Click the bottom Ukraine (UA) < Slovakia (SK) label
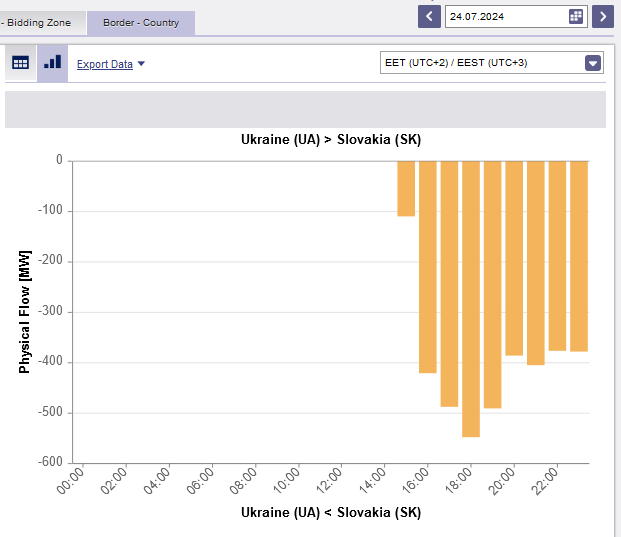This screenshot has height=537, width=621. coord(331,513)
